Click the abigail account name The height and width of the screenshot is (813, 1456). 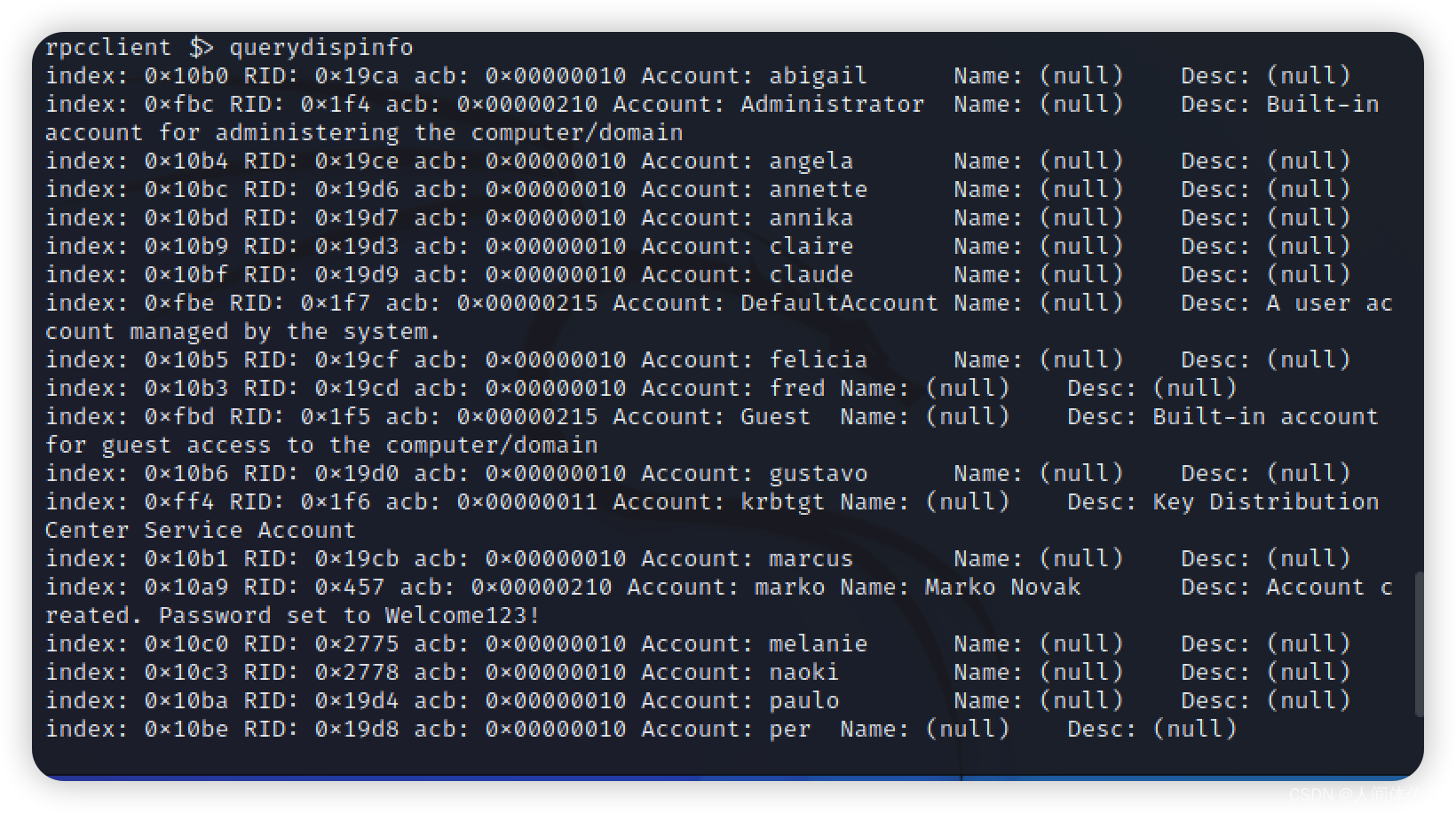coord(818,75)
